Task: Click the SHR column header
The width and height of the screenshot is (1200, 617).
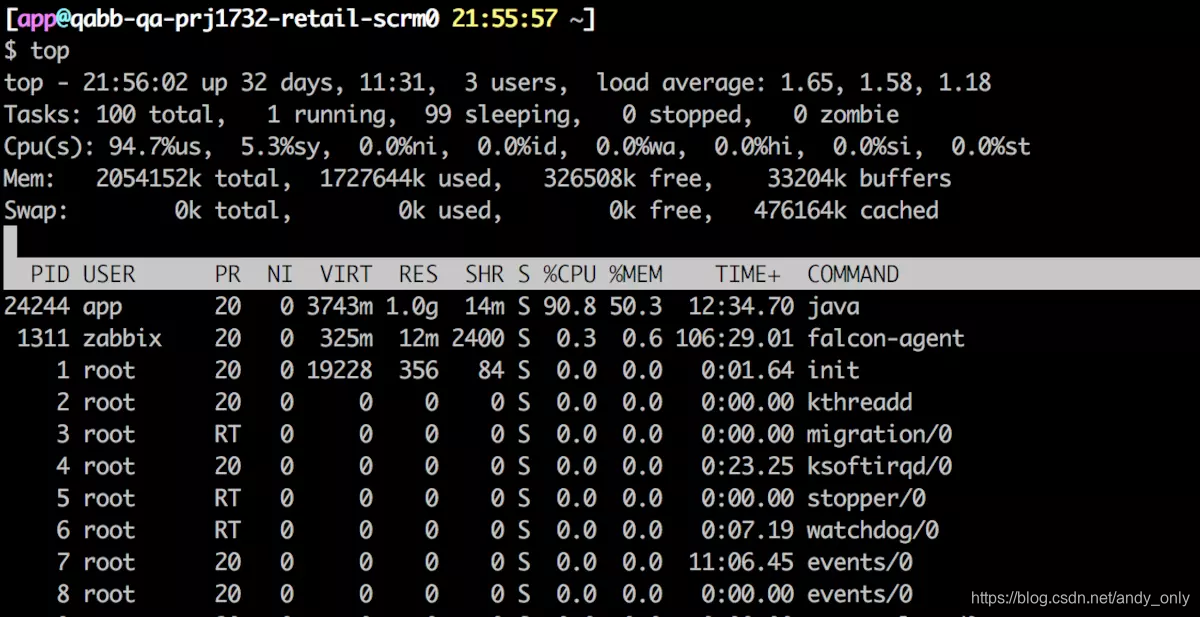Action: click(484, 274)
